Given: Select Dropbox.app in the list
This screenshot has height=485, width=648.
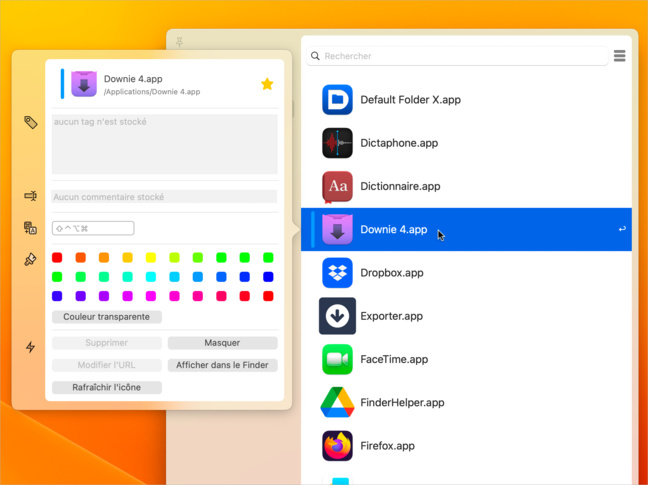Looking at the screenshot, I should [466, 273].
